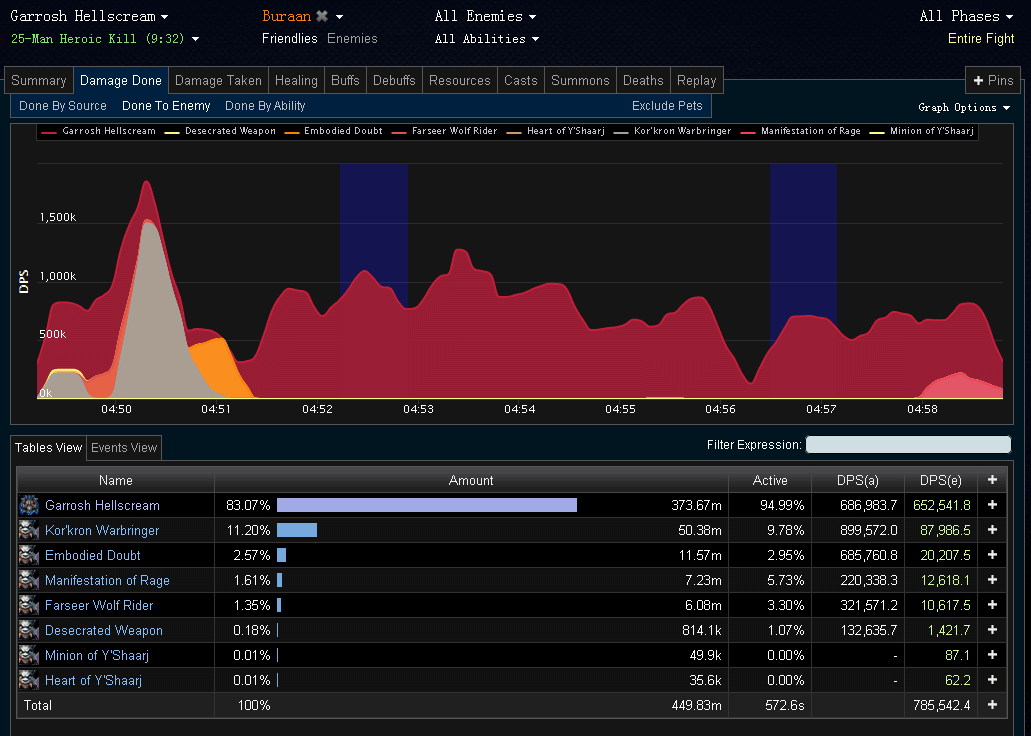Open the All Enemies dropdown
This screenshot has width=1031, height=736.
[485, 17]
